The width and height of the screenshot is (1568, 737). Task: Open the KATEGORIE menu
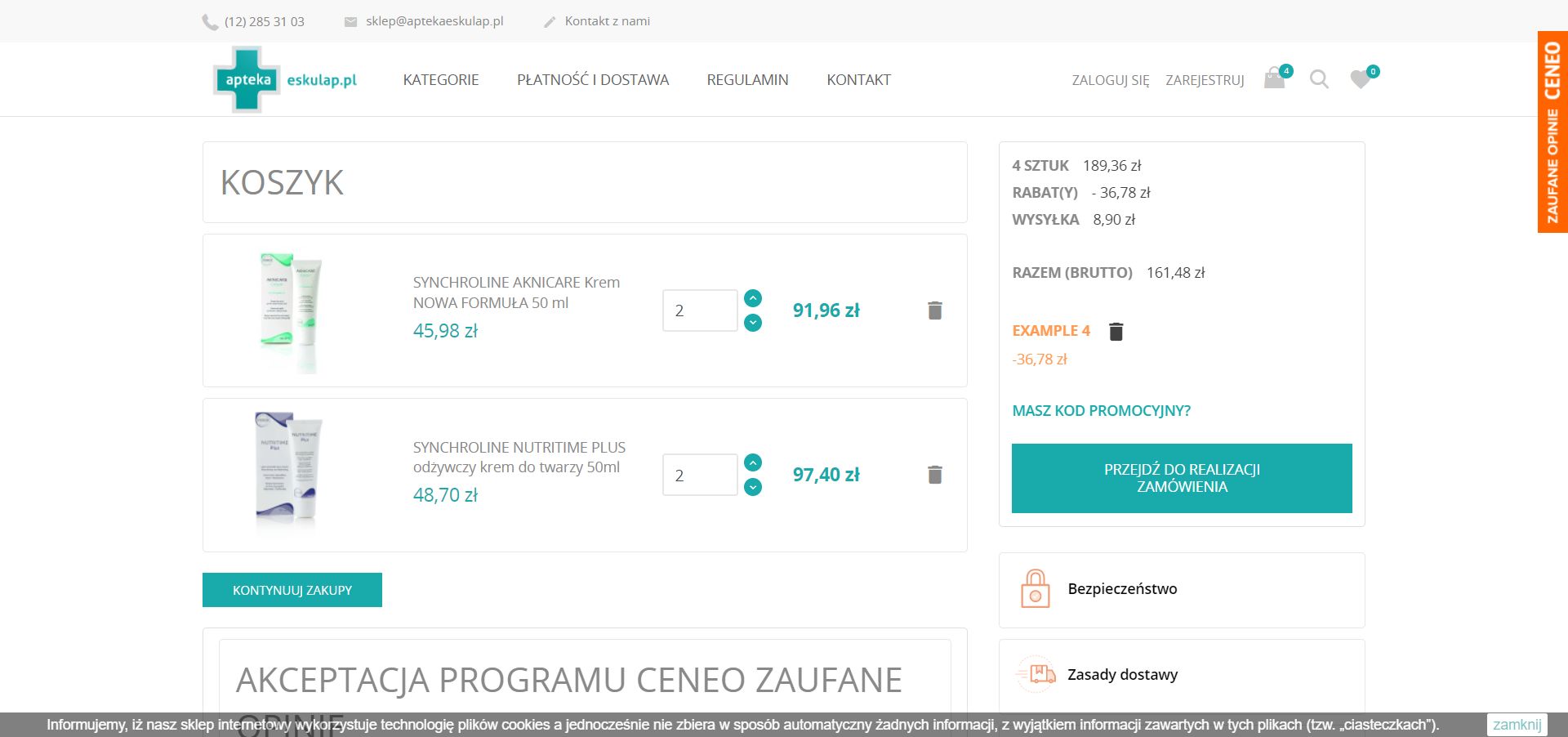point(441,80)
